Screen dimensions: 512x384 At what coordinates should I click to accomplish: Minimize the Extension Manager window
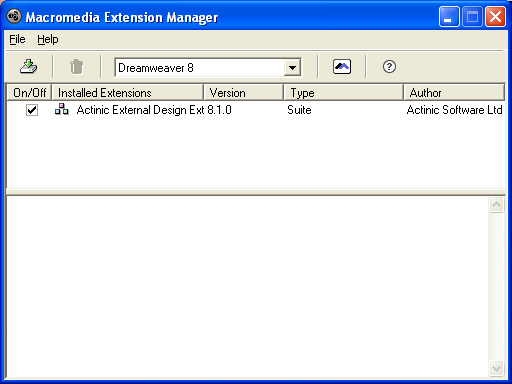click(x=449, y=16)
